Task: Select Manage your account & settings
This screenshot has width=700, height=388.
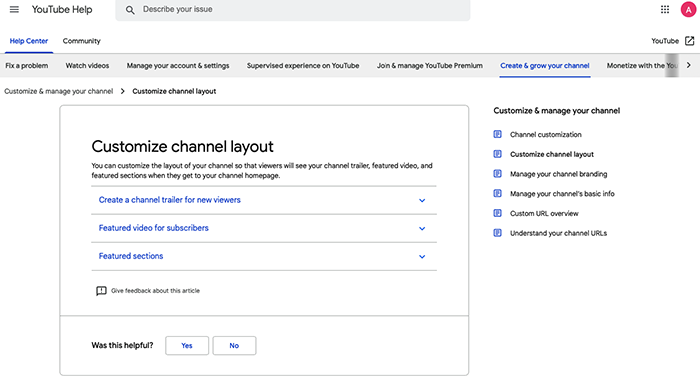Action: [178, 66]
